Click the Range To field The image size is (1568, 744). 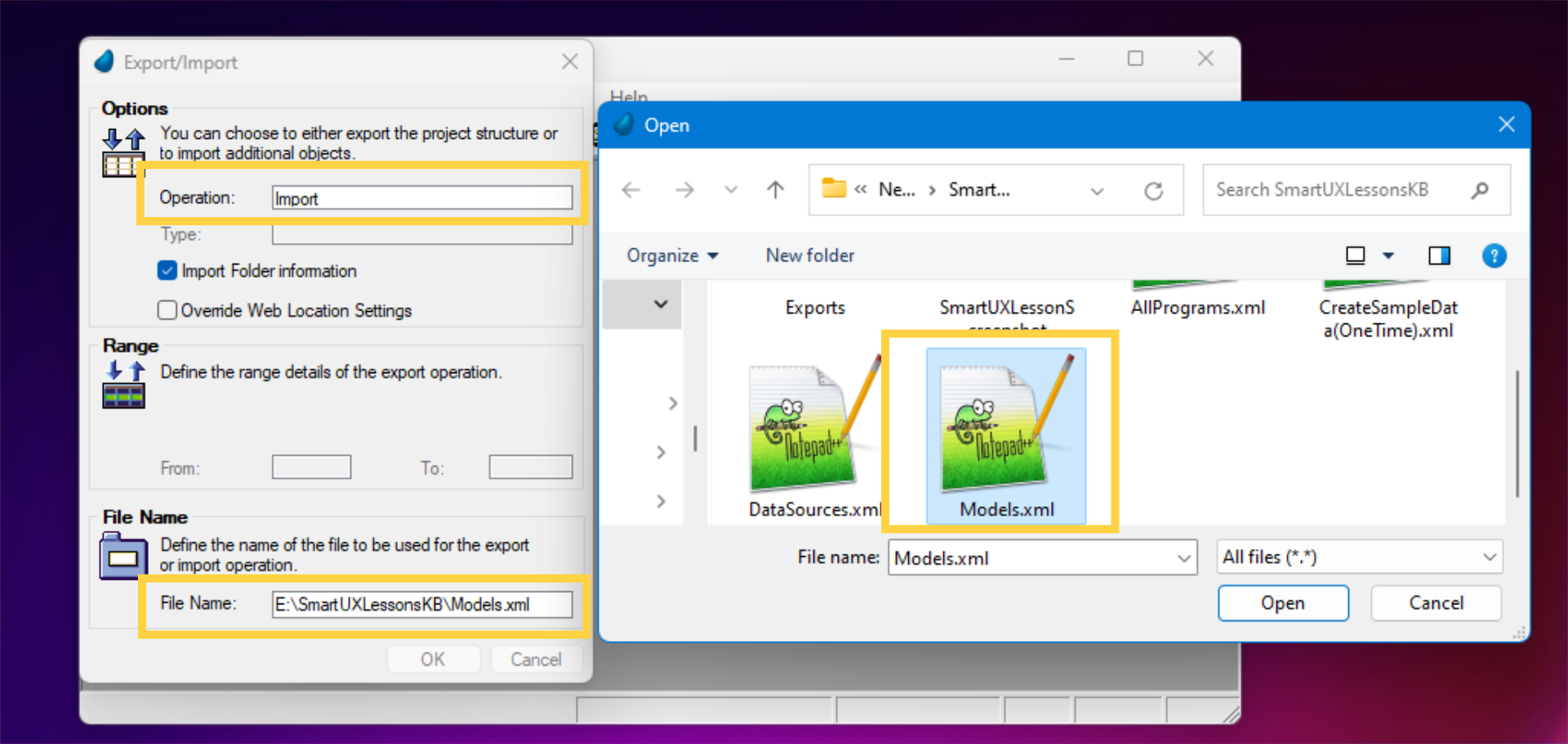pos(531,467)
